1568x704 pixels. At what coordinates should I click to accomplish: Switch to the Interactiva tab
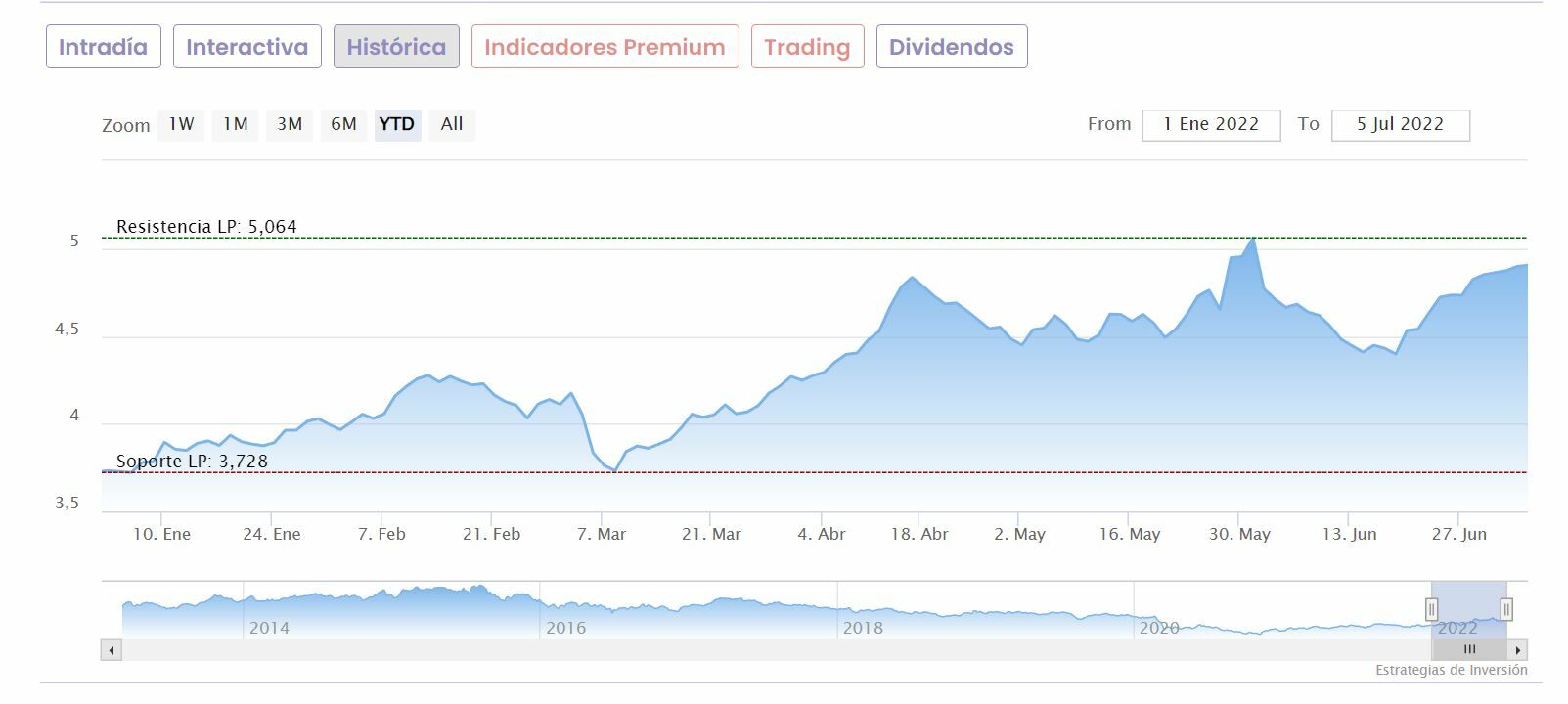click(x=246, y=47)
